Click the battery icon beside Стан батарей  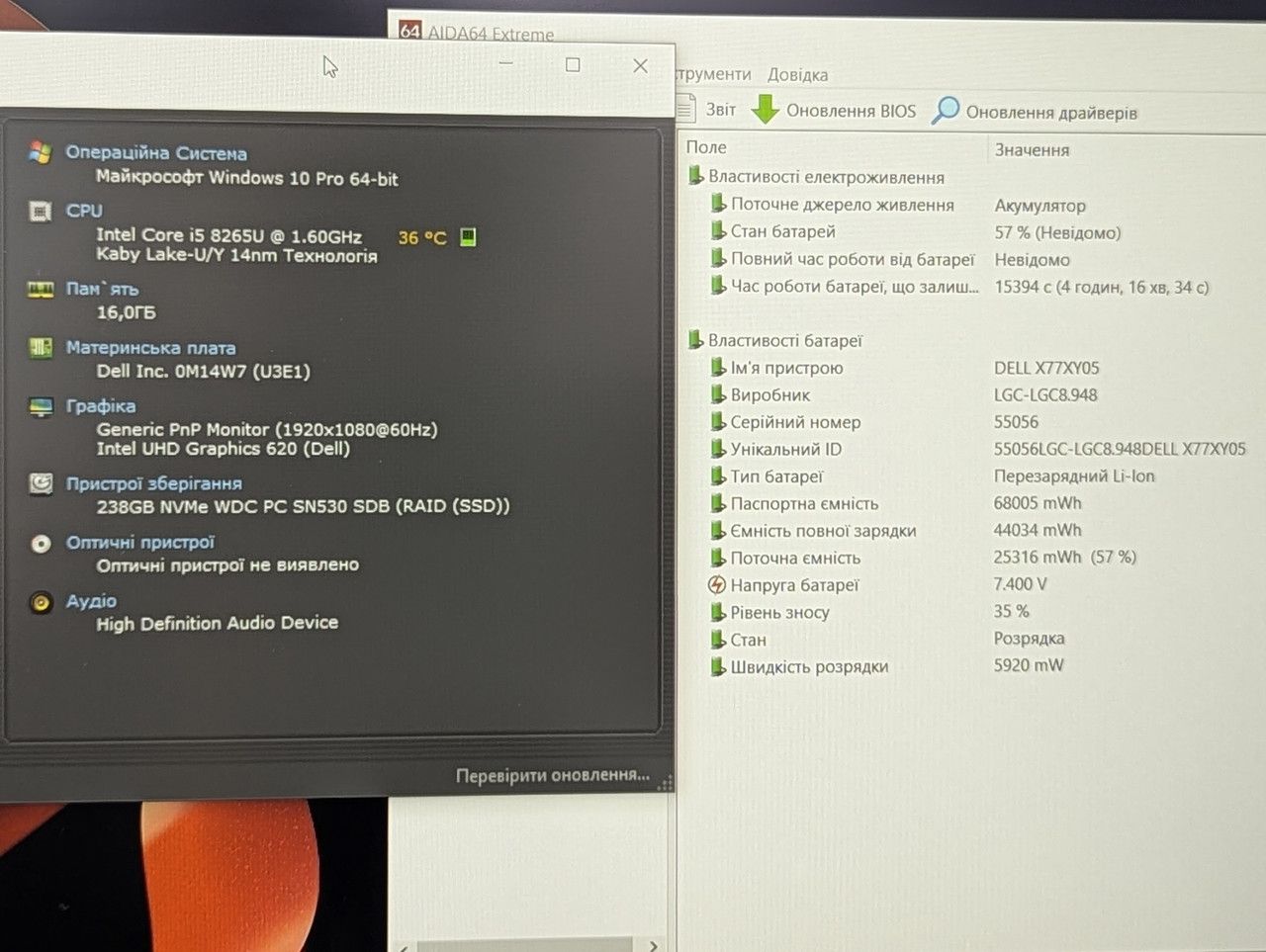pyautogui.click(x=718, y=231)
